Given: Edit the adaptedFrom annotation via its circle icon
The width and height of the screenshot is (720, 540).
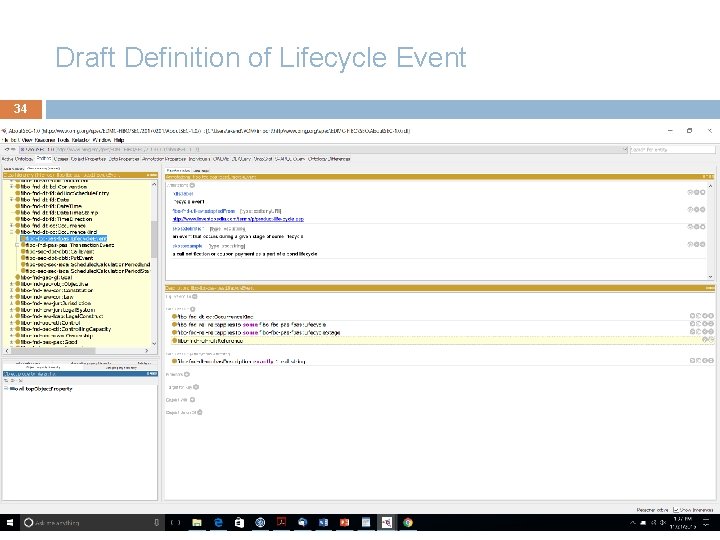Looking at the screenshot, I should pyautogui.click(x=702, y=209).
